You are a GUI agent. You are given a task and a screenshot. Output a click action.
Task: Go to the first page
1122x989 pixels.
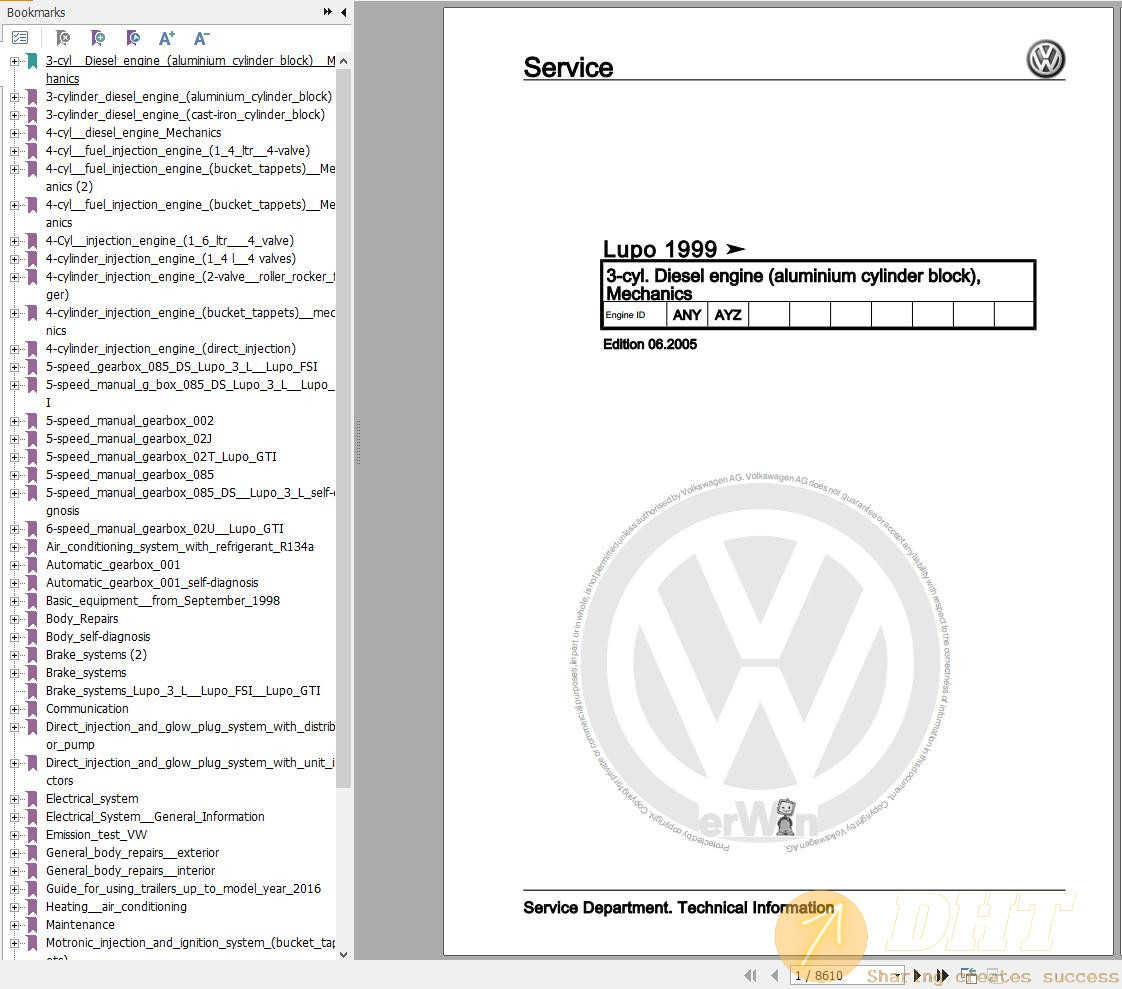click(x=750, y=975)
